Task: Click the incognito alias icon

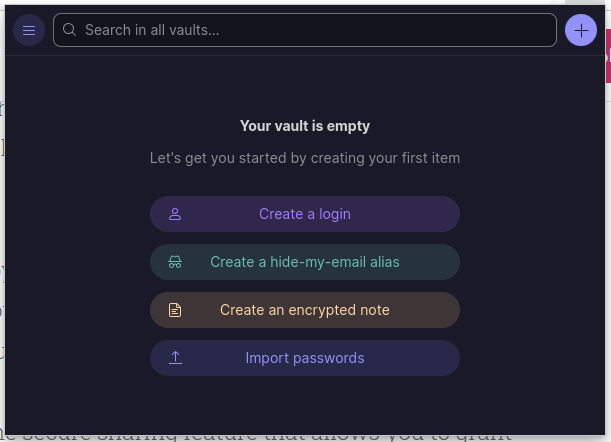Action: pos(175,262)
